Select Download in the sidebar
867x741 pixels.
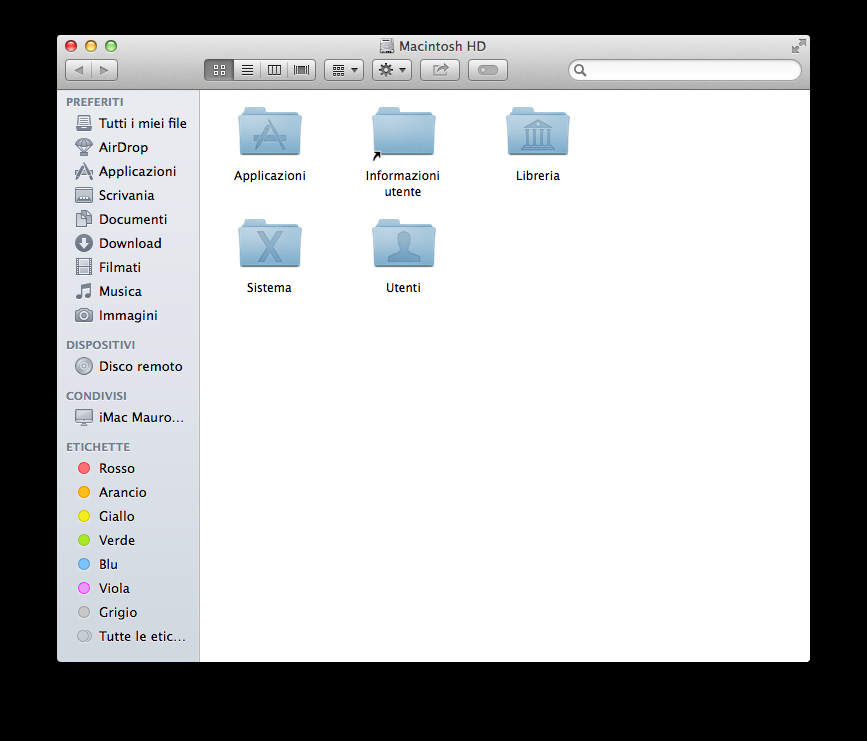point(129,243)
